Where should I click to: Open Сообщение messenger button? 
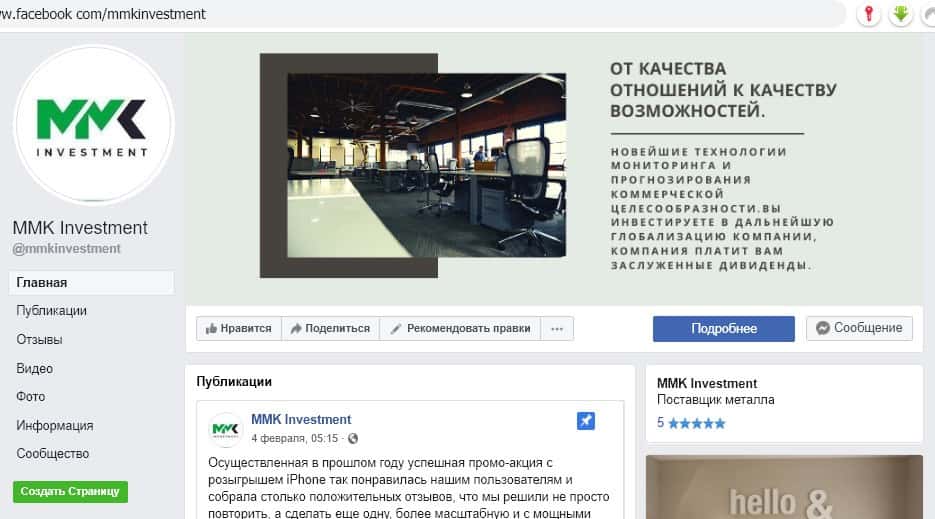[x=859, y=328]
